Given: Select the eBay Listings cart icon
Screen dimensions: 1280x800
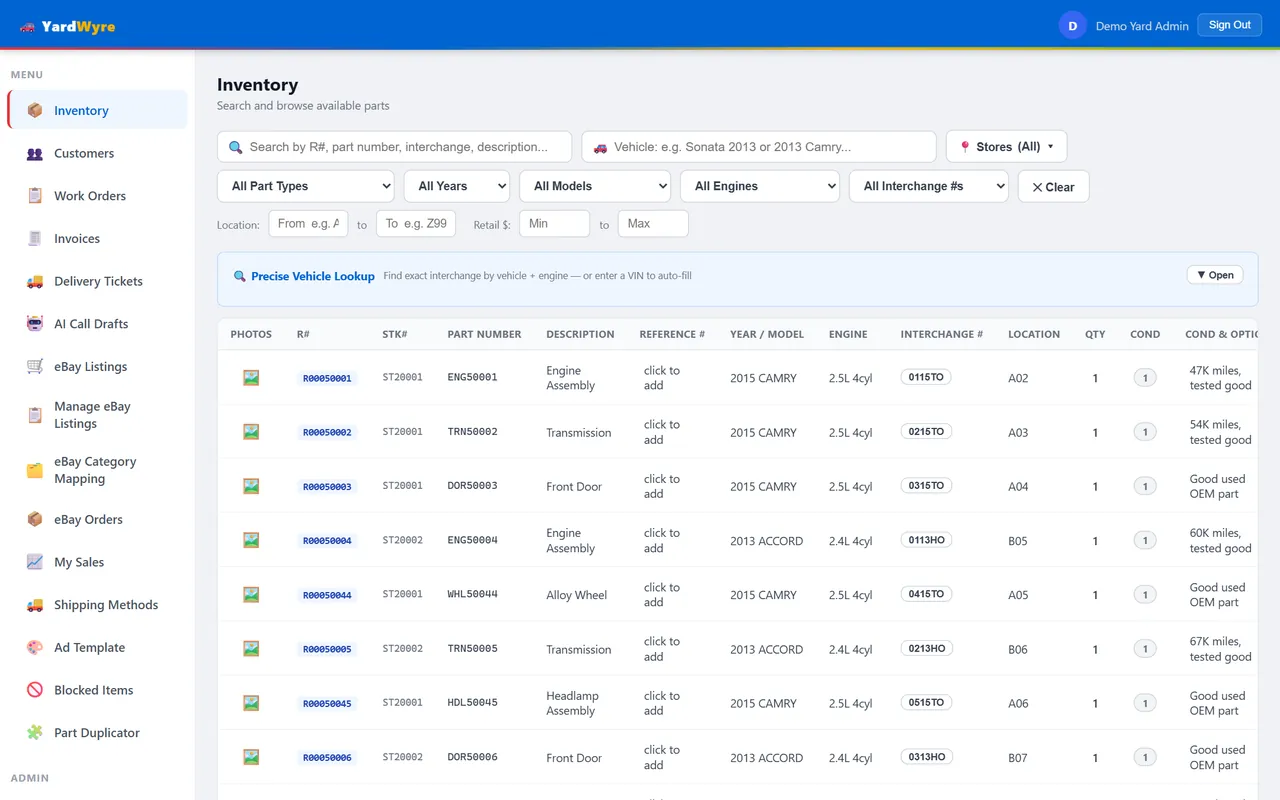Looking at the screenshot, I should 35,367.
